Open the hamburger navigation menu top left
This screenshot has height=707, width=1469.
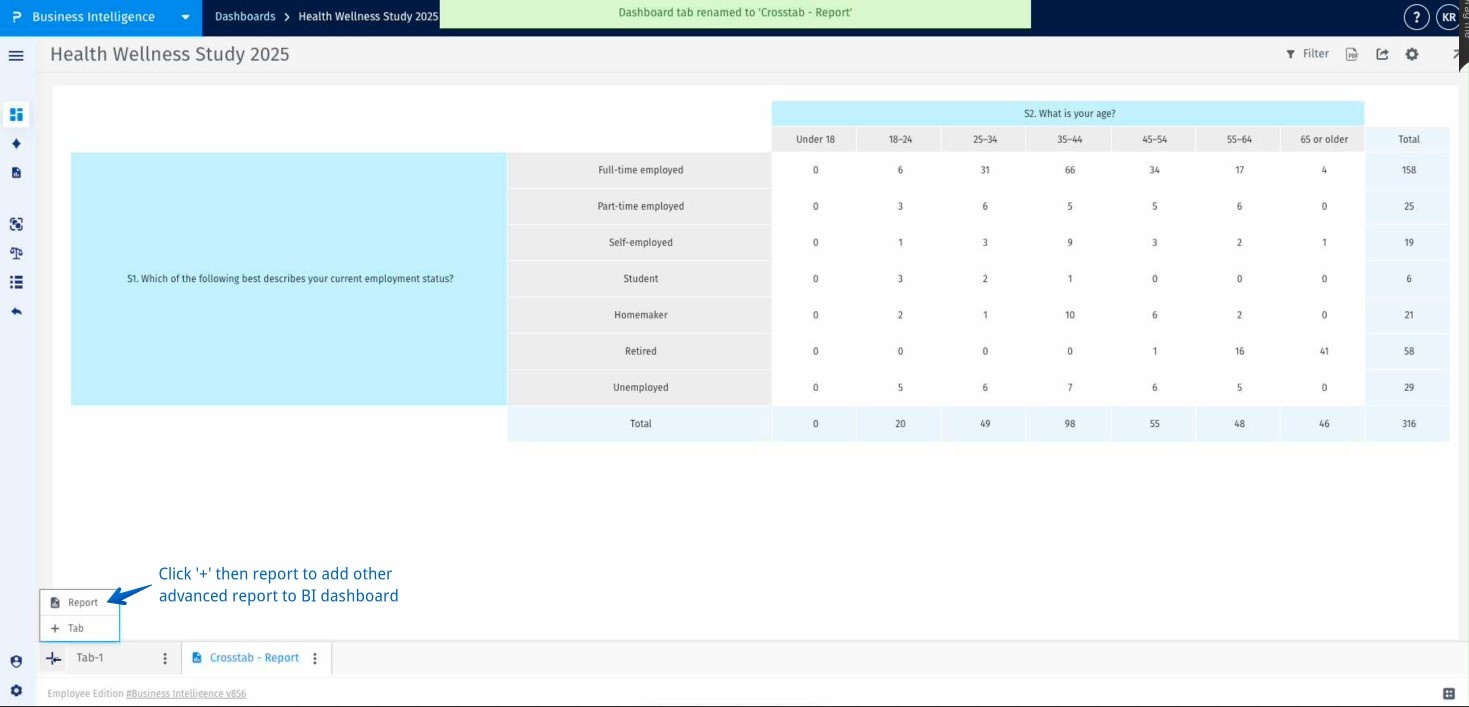[15, 55]
